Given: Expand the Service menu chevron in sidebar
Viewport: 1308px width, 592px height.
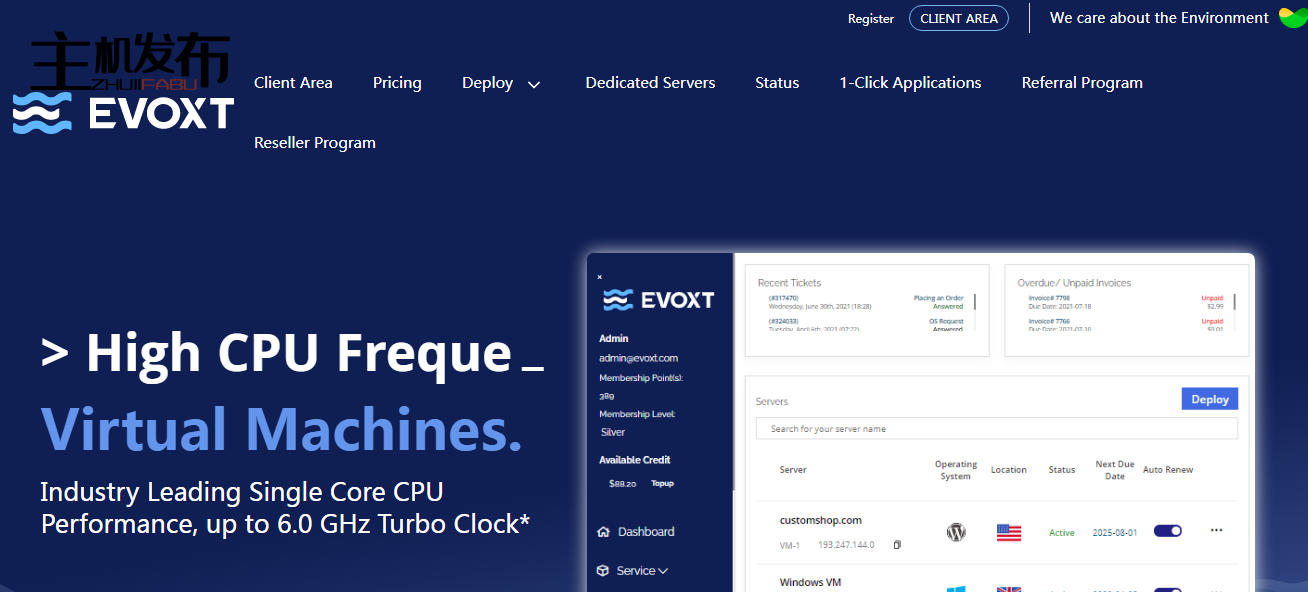Looking at the screenshot, I should pyautogui.click(x=663, y=571).
